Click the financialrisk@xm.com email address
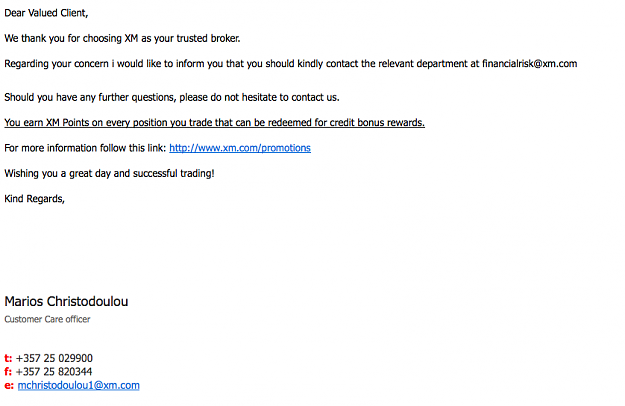Screen dimensions: 625x406 529,64
